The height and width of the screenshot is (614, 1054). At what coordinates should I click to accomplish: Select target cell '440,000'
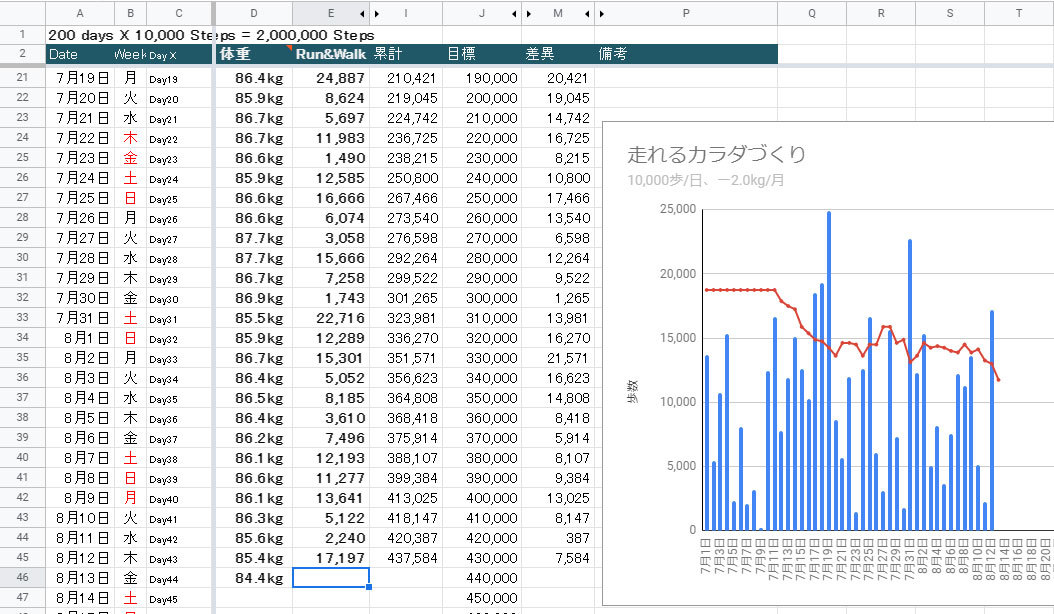[x=482, y=578]
